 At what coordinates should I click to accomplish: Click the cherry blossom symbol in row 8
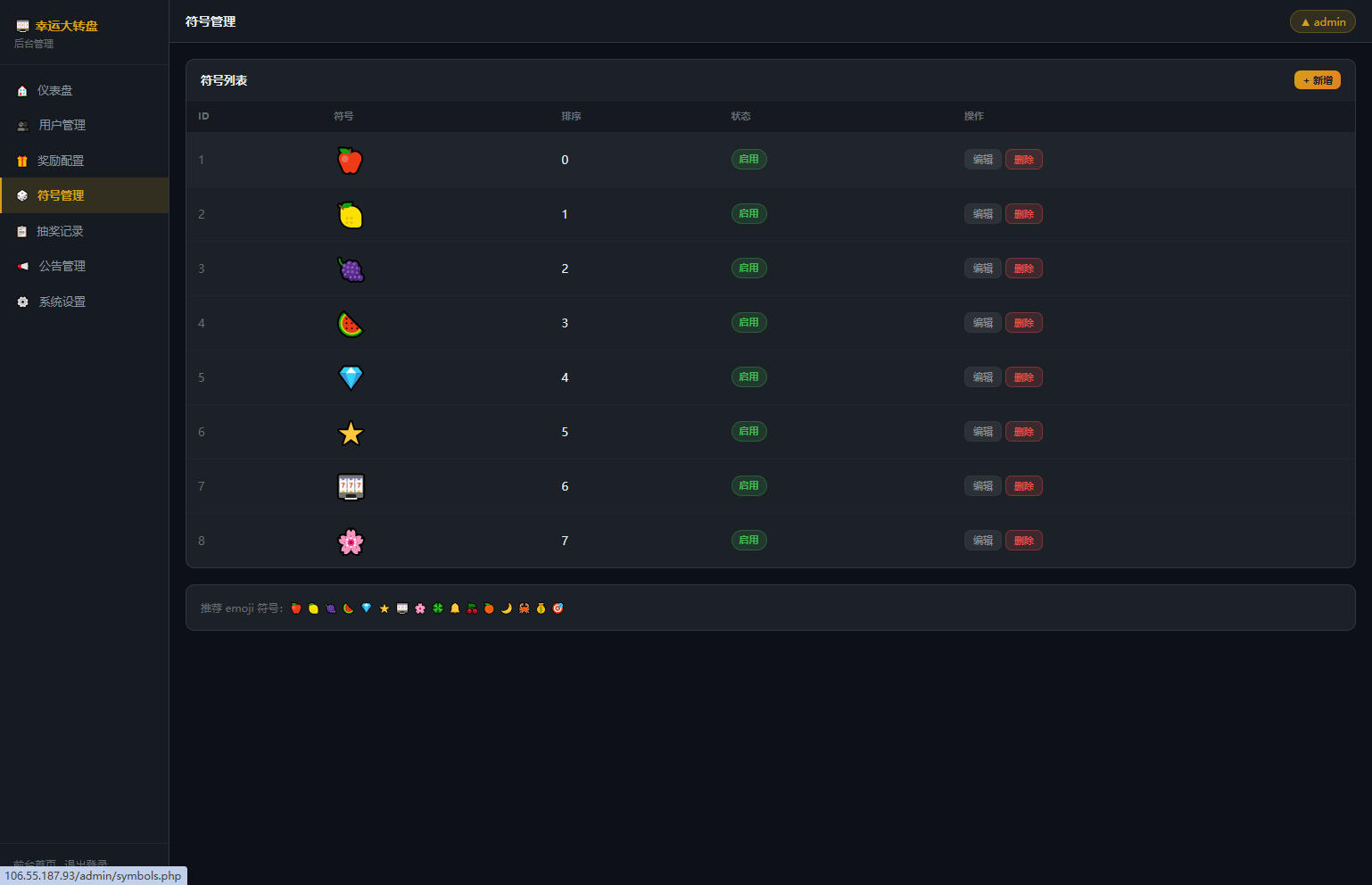point(351,542)
